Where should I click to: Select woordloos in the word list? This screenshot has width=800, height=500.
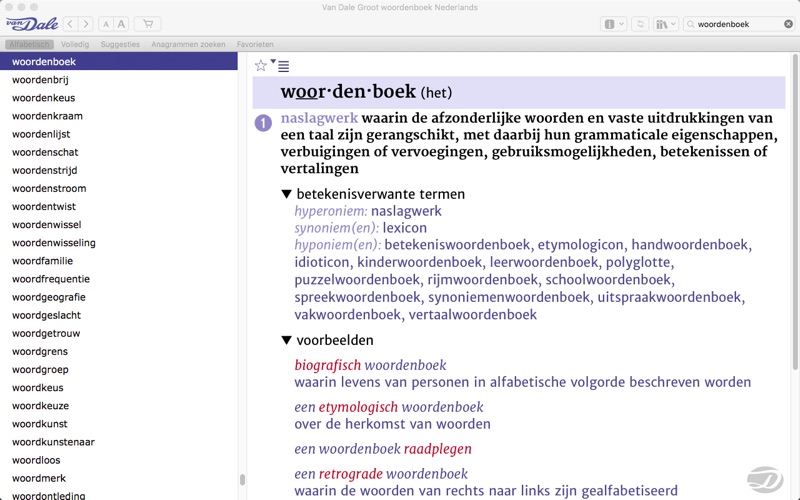(118, 460)
